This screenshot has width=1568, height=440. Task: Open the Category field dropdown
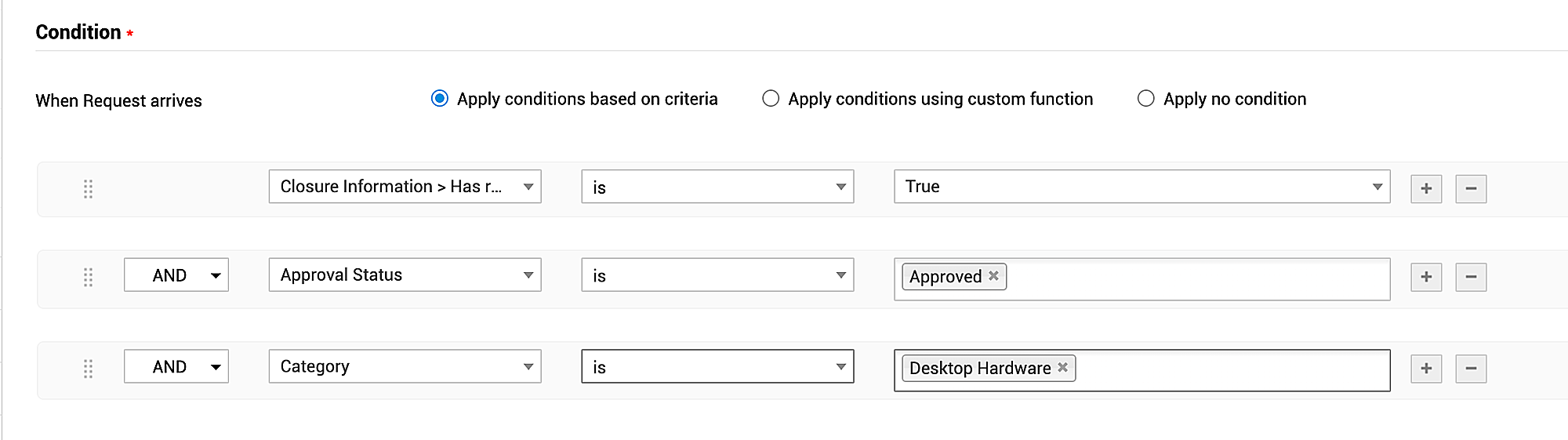tap(405, 366)
